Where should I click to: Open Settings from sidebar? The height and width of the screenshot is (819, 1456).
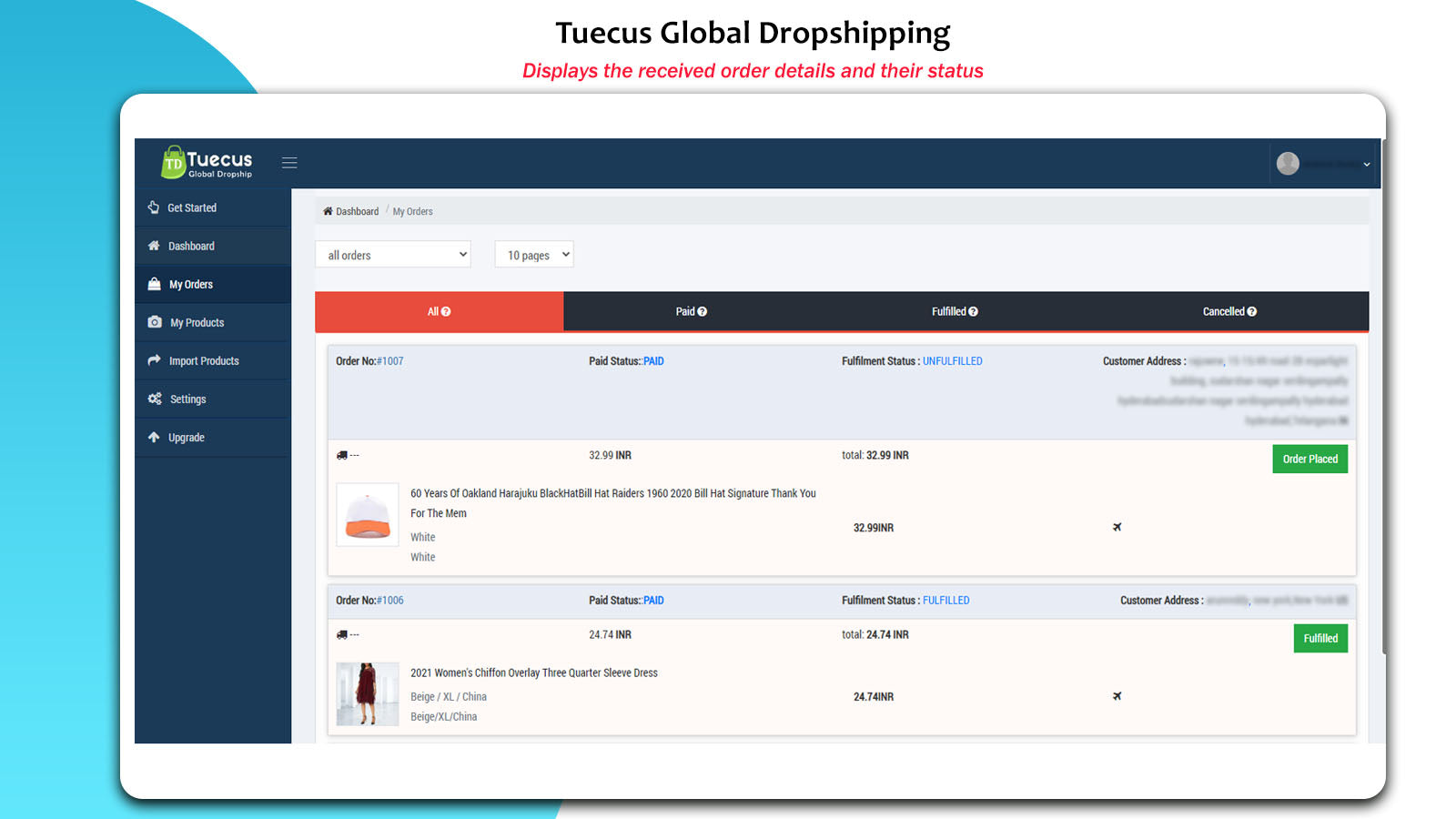(x=213, y=399)
